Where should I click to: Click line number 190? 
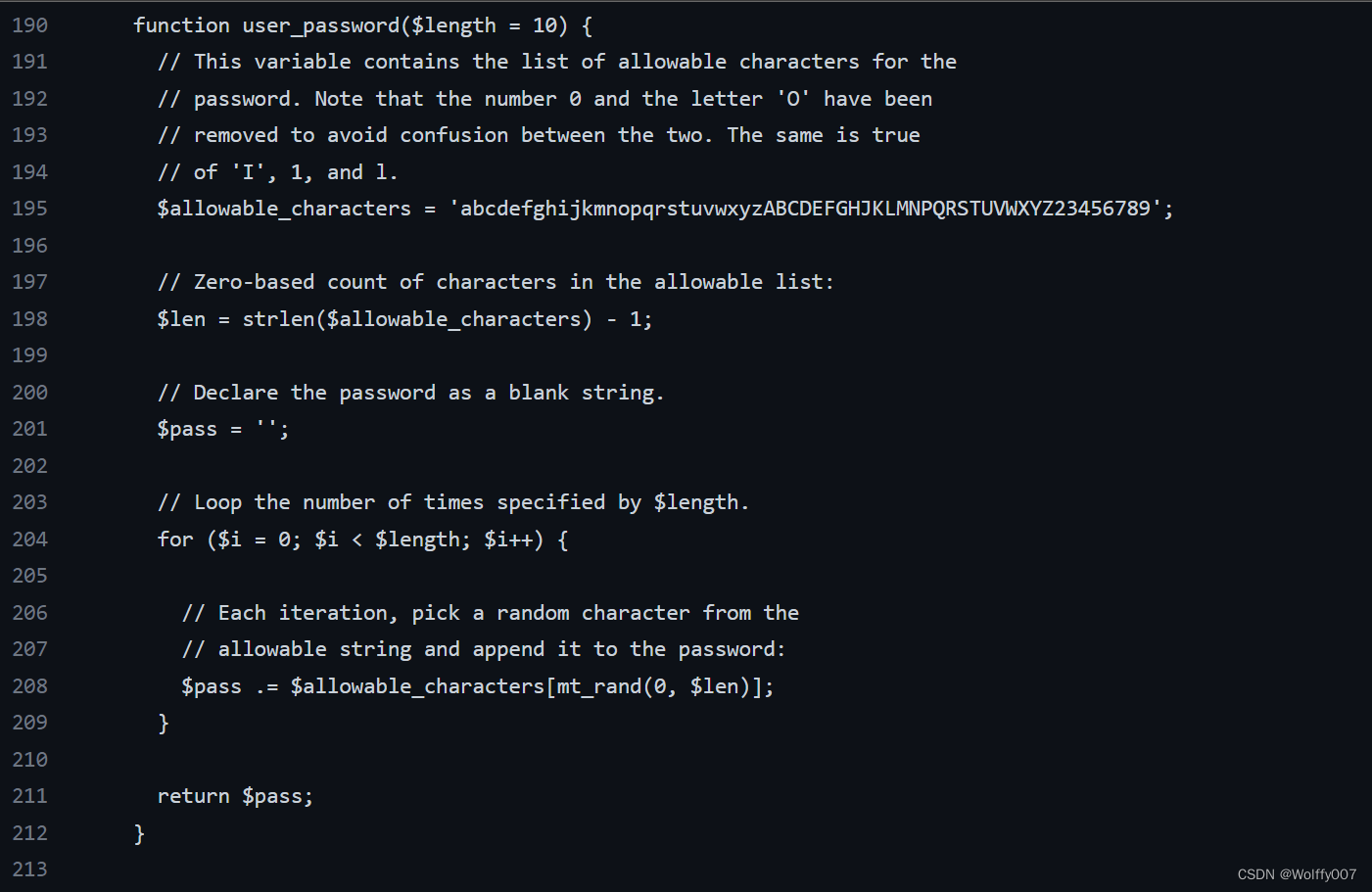pyautogui.click(x=29, y=25)
